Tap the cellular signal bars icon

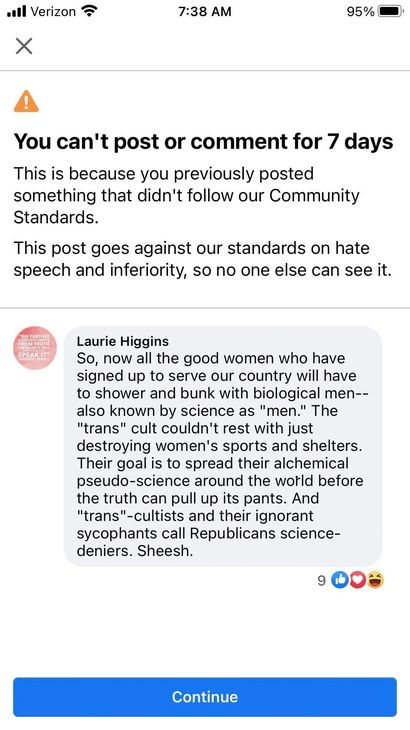click(x=17, y=12)
